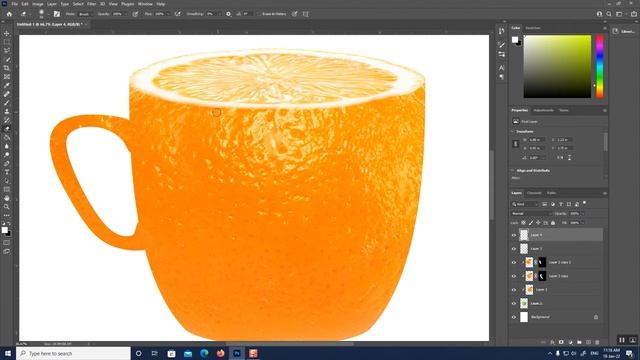
Task: Open the brush preset picker arrow
Action: (x=48, y=14)
